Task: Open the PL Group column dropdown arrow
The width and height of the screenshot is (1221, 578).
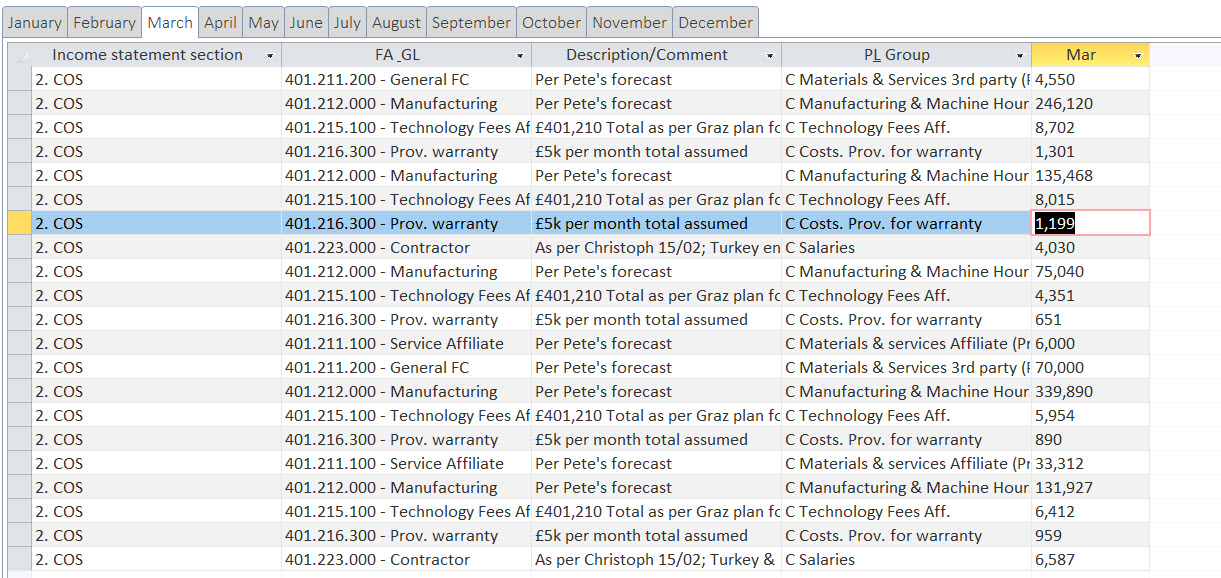Action: [x=1020, y=56]
